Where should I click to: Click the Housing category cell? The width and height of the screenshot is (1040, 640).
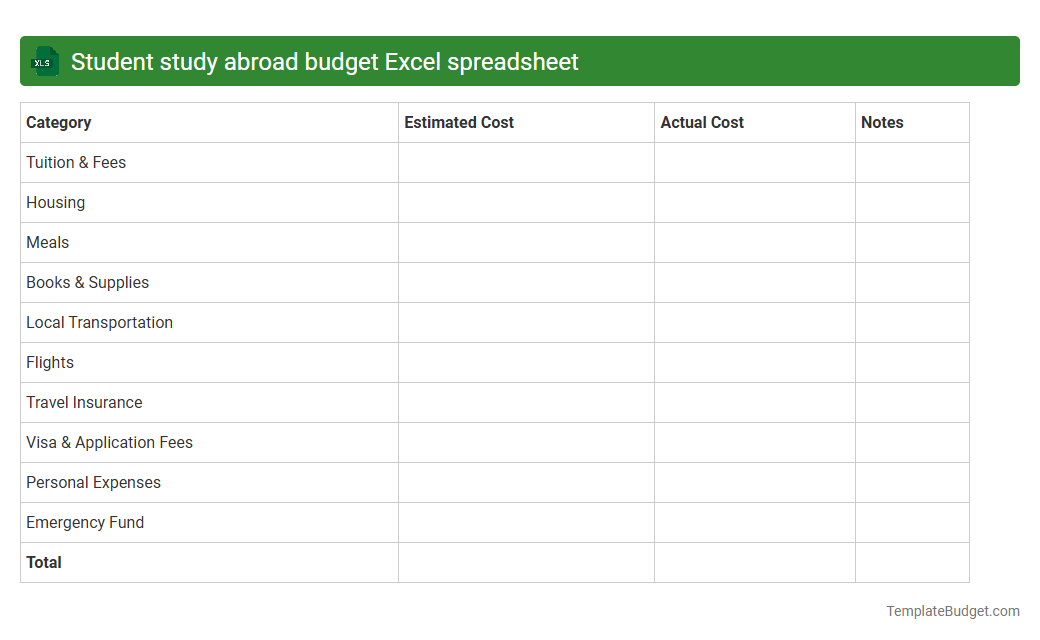point(55,202)
